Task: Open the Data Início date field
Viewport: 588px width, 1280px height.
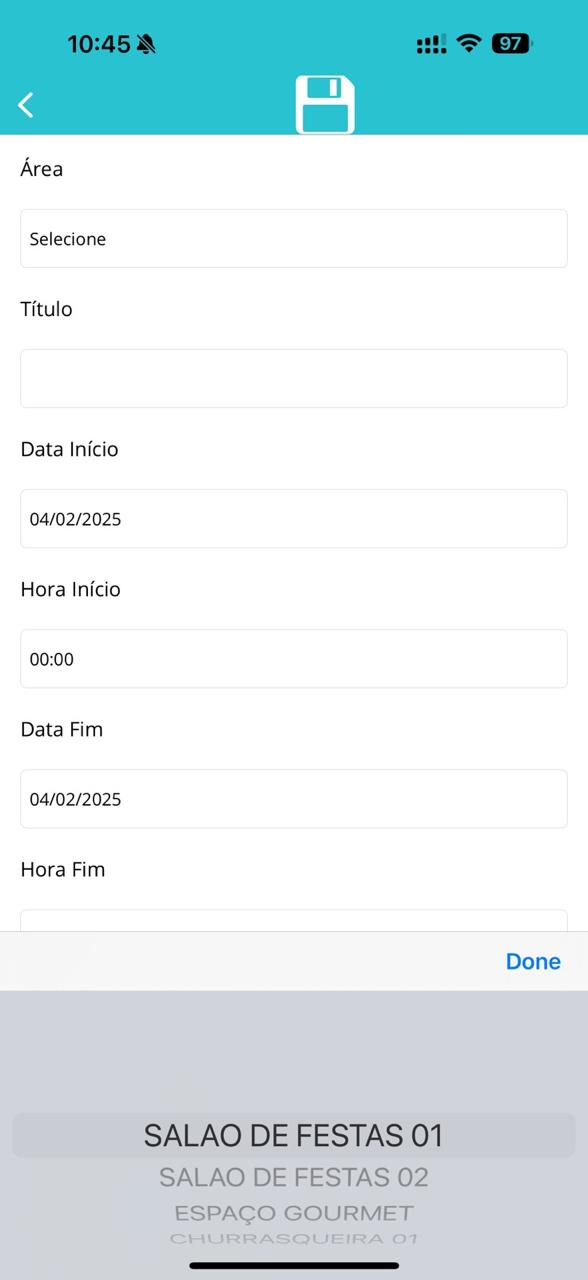Action: [294, 518]
